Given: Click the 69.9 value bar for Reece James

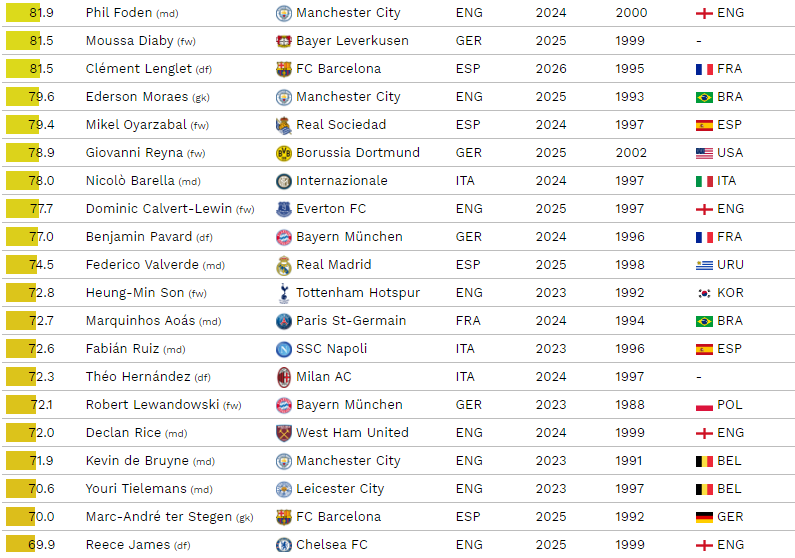Looking at the screenshot, I should pyautogui.click(x=29, y=545).
